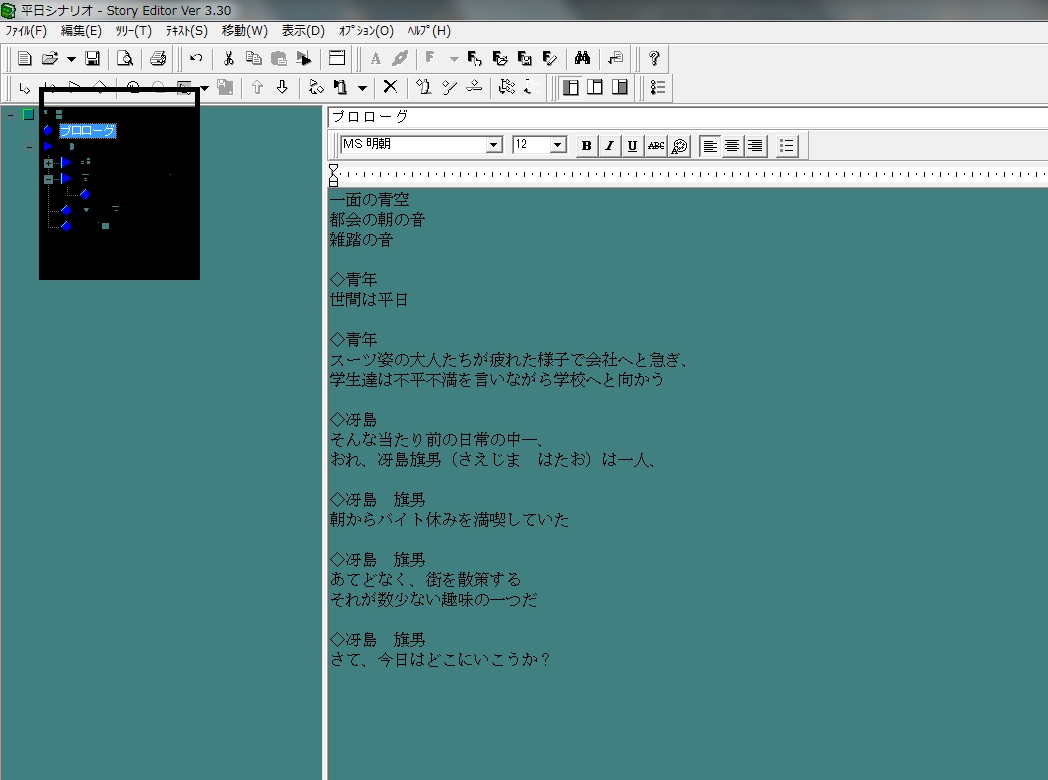Select the プロローグ tree node

tap(88, 130)
